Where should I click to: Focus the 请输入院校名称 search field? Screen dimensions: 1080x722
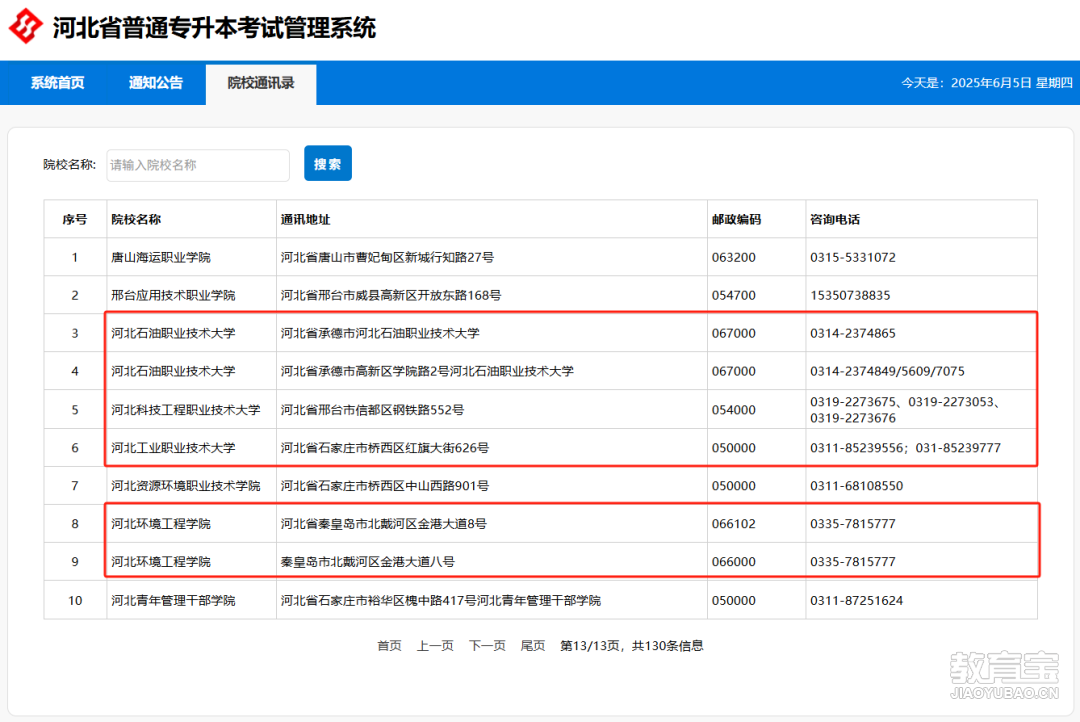198,165
